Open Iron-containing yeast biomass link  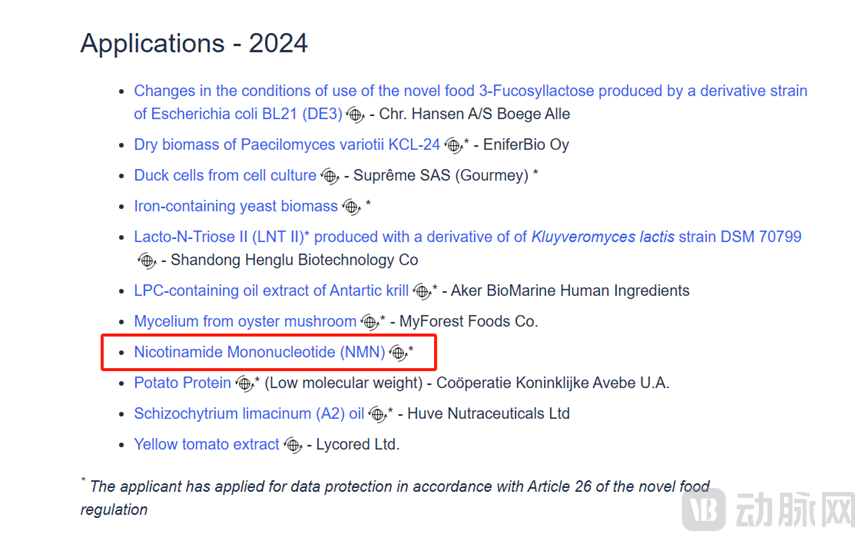tap(236, 206)
